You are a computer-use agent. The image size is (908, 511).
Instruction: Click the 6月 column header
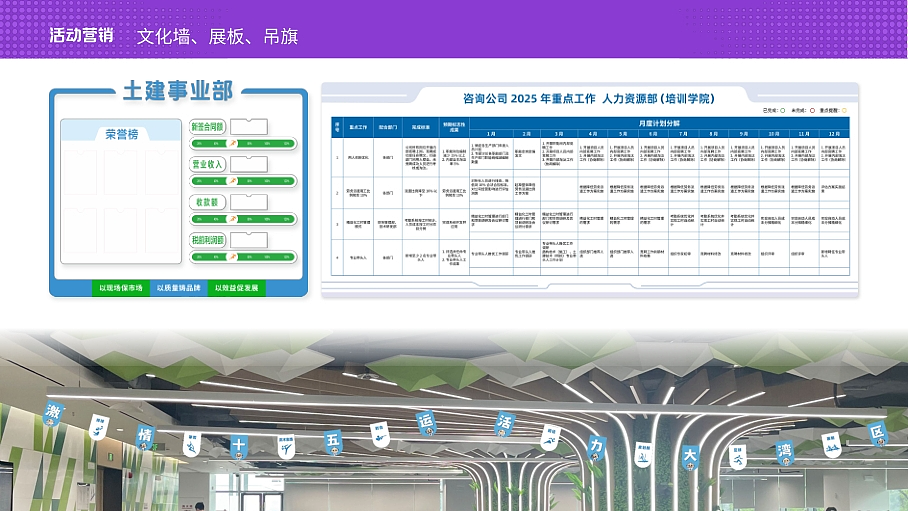coord(653,134)
